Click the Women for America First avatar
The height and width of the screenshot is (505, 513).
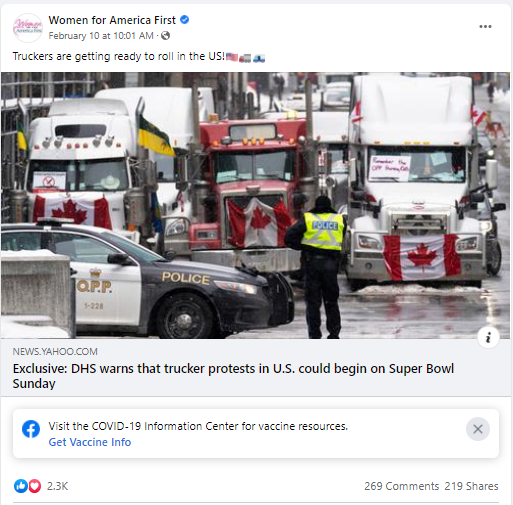(x=28, y=28)
